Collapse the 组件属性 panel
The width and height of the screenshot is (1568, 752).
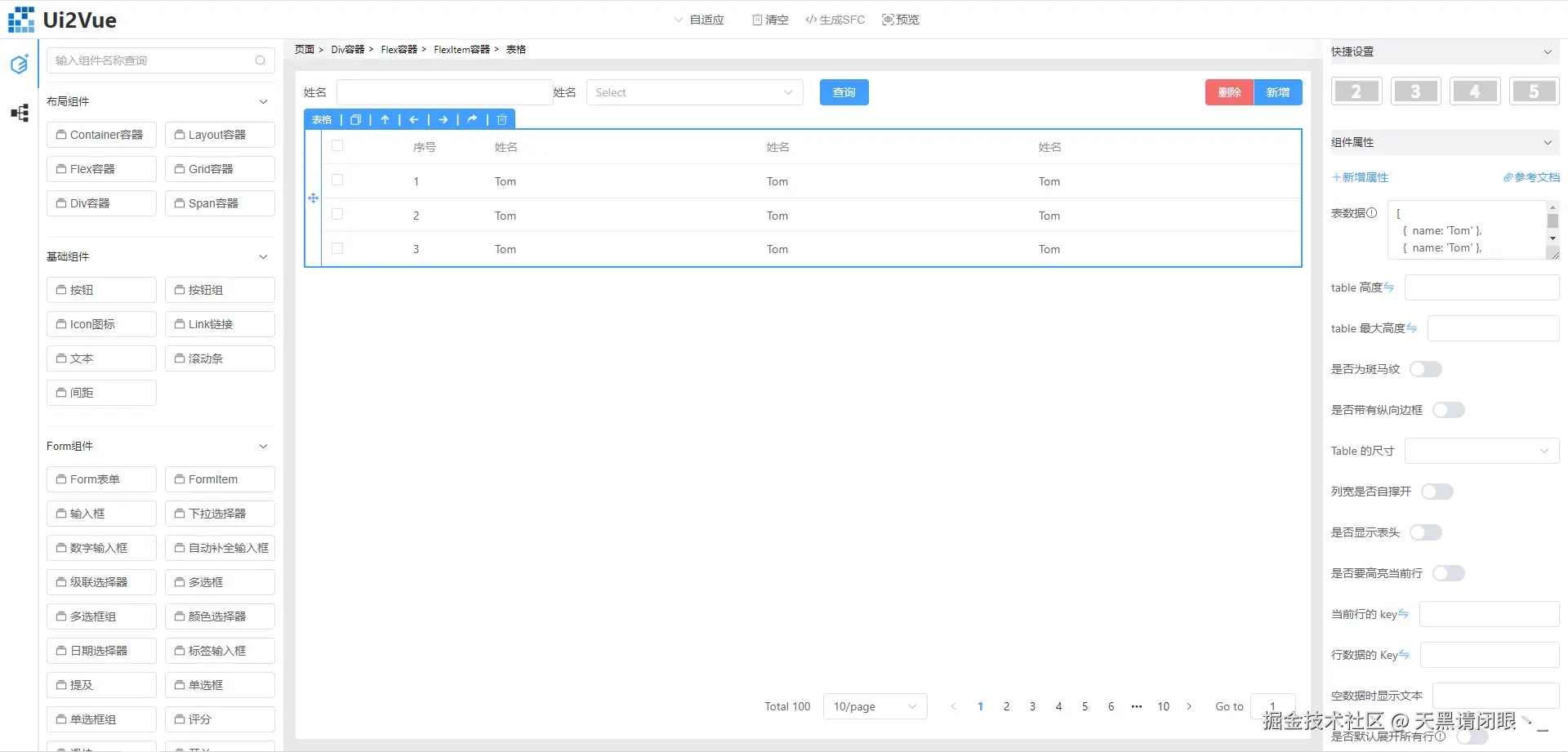(1548, 142)
